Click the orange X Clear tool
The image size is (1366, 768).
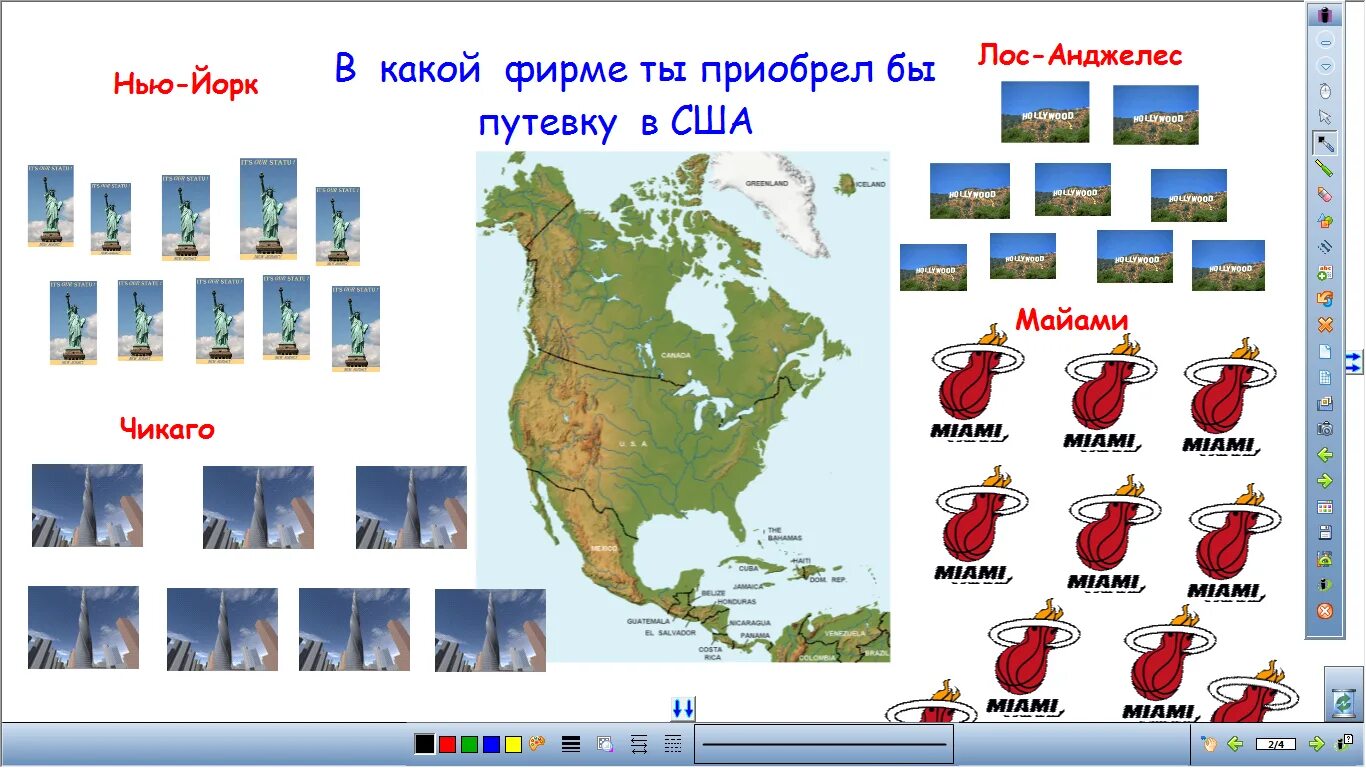coord(1325,325)
